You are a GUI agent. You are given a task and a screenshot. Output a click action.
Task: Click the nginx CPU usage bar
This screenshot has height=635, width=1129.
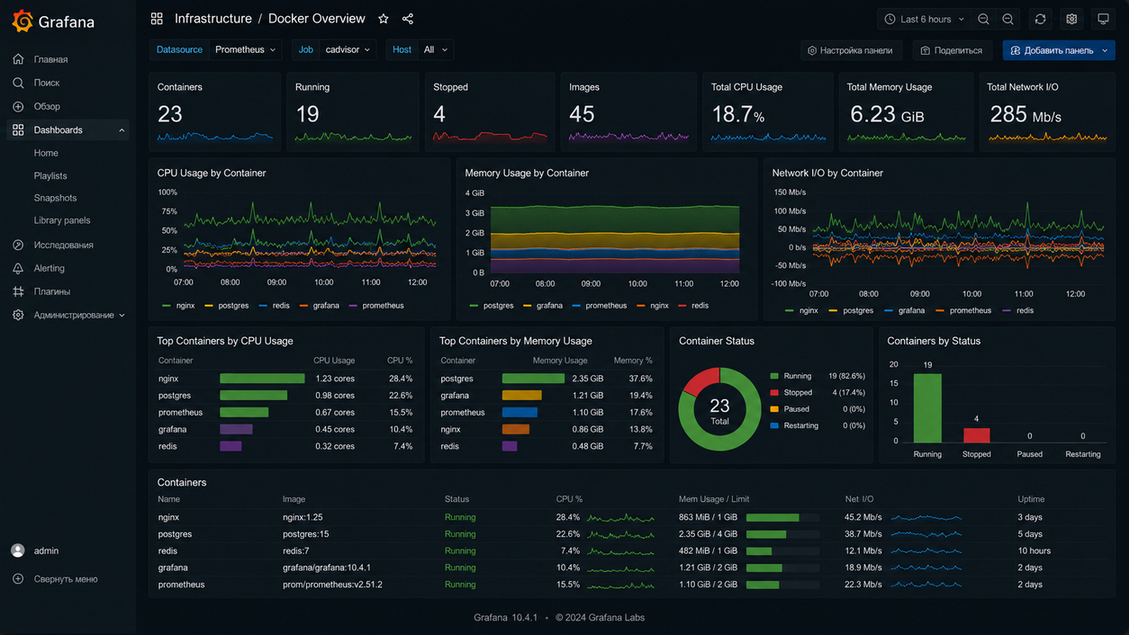coord(262,379)
